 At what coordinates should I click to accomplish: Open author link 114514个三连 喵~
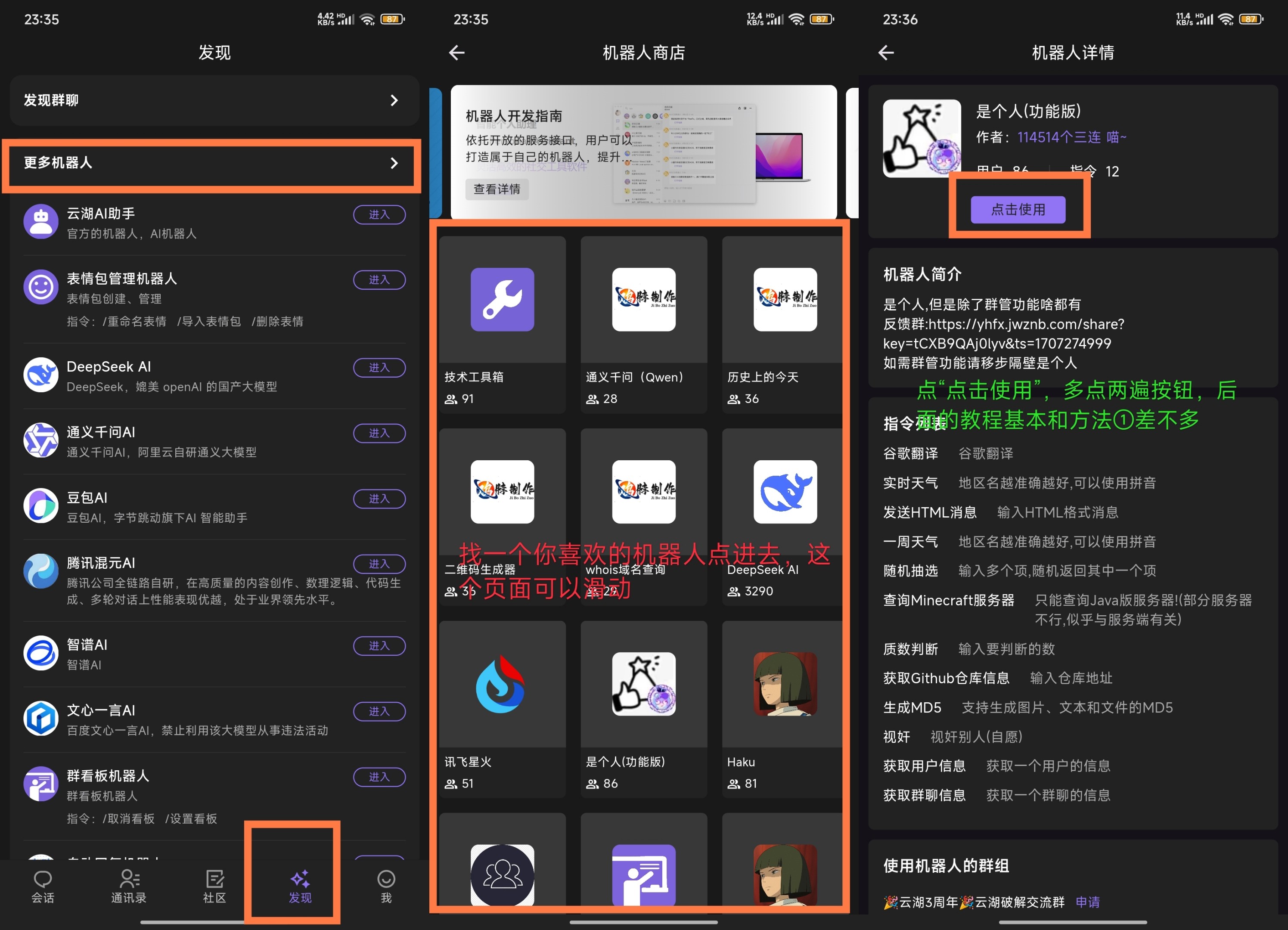tap(1071, 137)
